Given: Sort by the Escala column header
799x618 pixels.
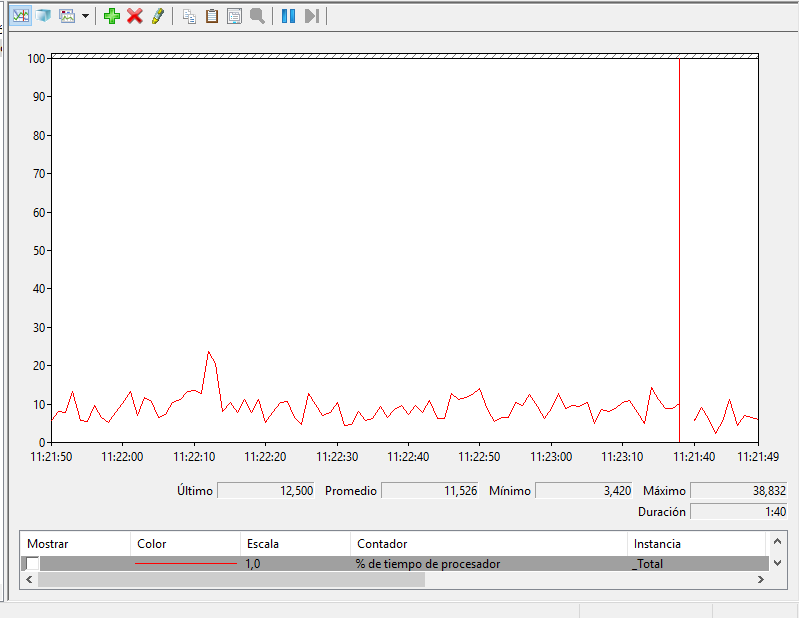Looking at the screenshot, I should pyautogui.click(x=296, y=544).
